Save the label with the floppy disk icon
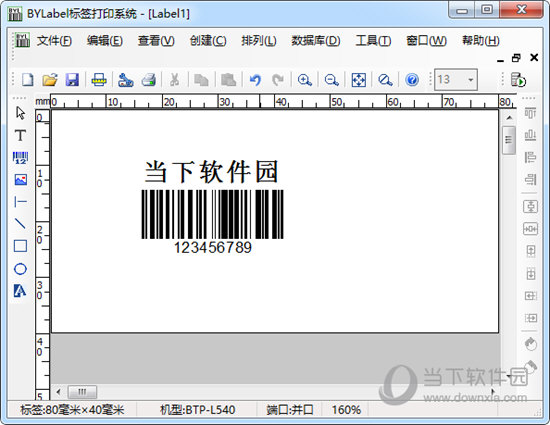 72,80
